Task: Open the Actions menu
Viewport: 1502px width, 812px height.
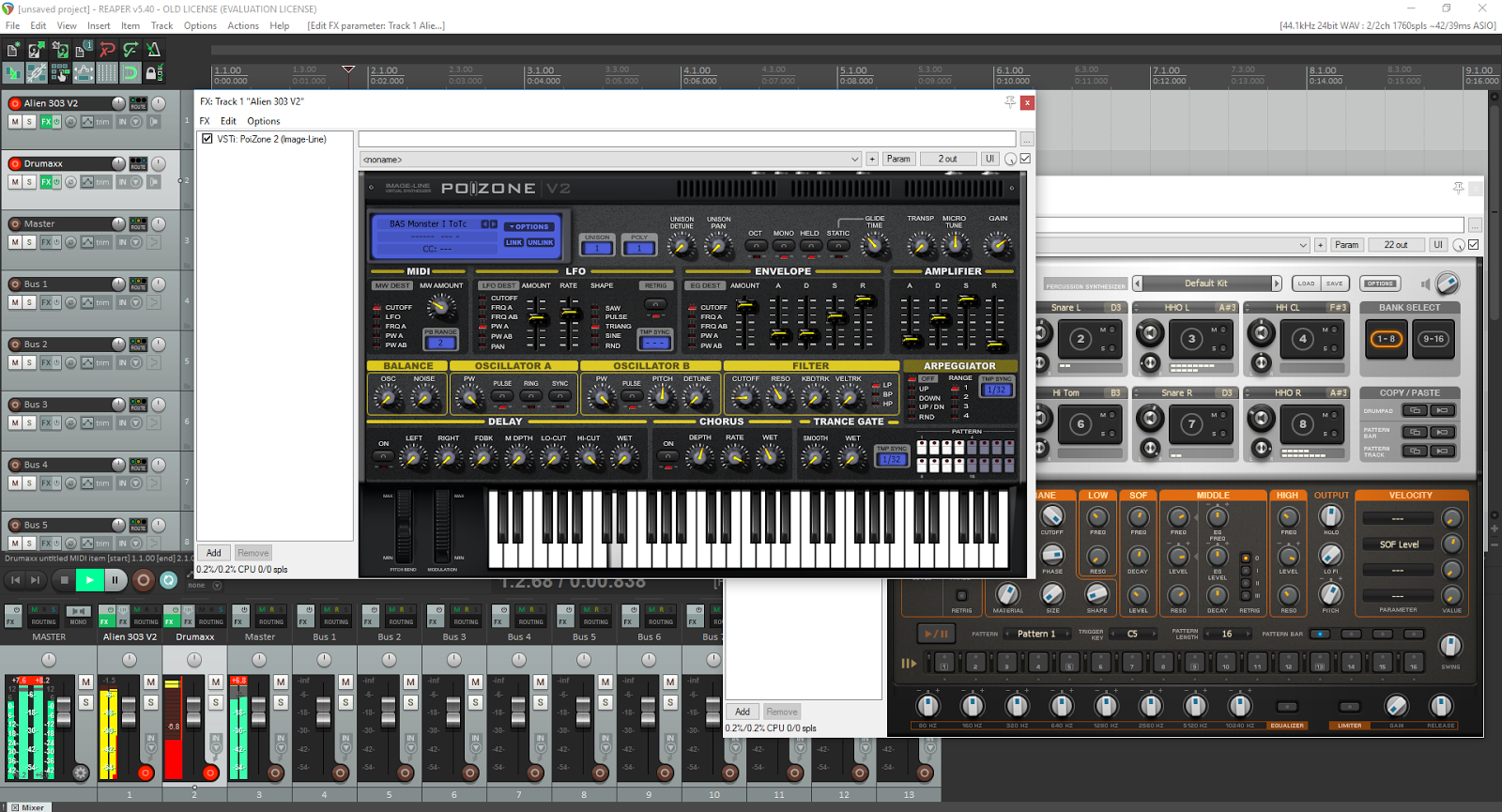Action: [243, 25]
